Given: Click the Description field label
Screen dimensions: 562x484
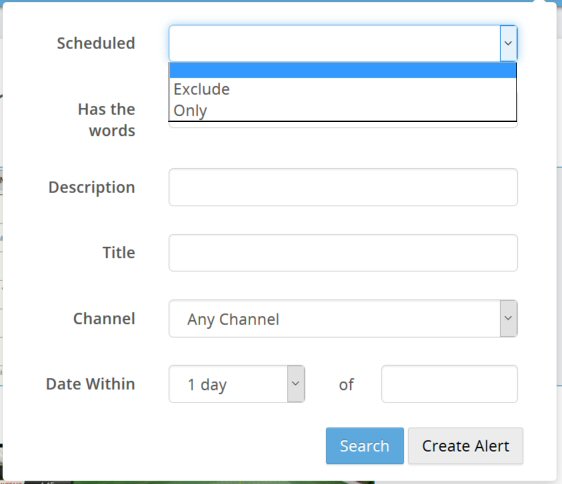Looking at the screenshot, I should point(92,188).
